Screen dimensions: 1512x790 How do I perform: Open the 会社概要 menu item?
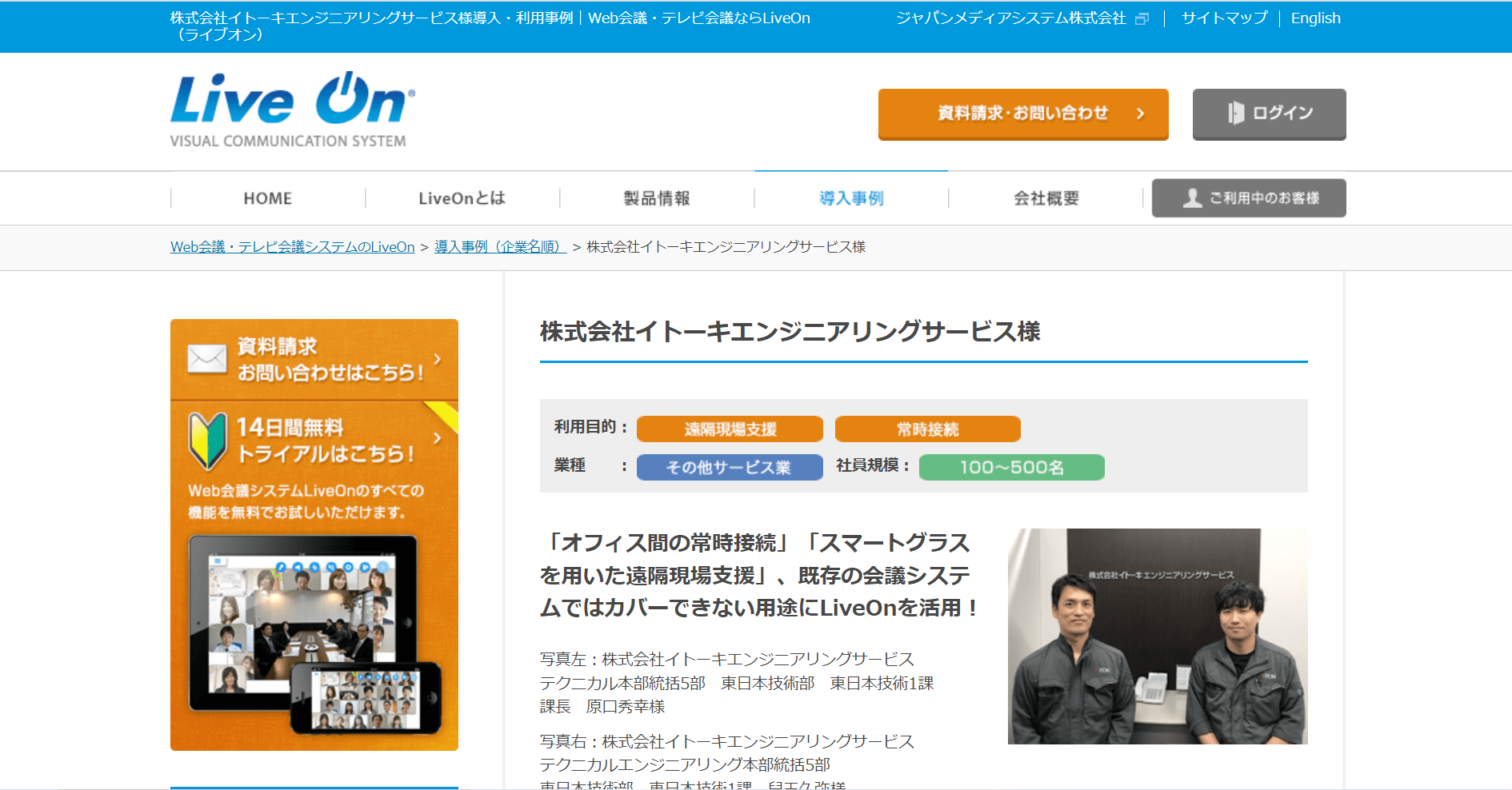click(x=1046, y=198)
